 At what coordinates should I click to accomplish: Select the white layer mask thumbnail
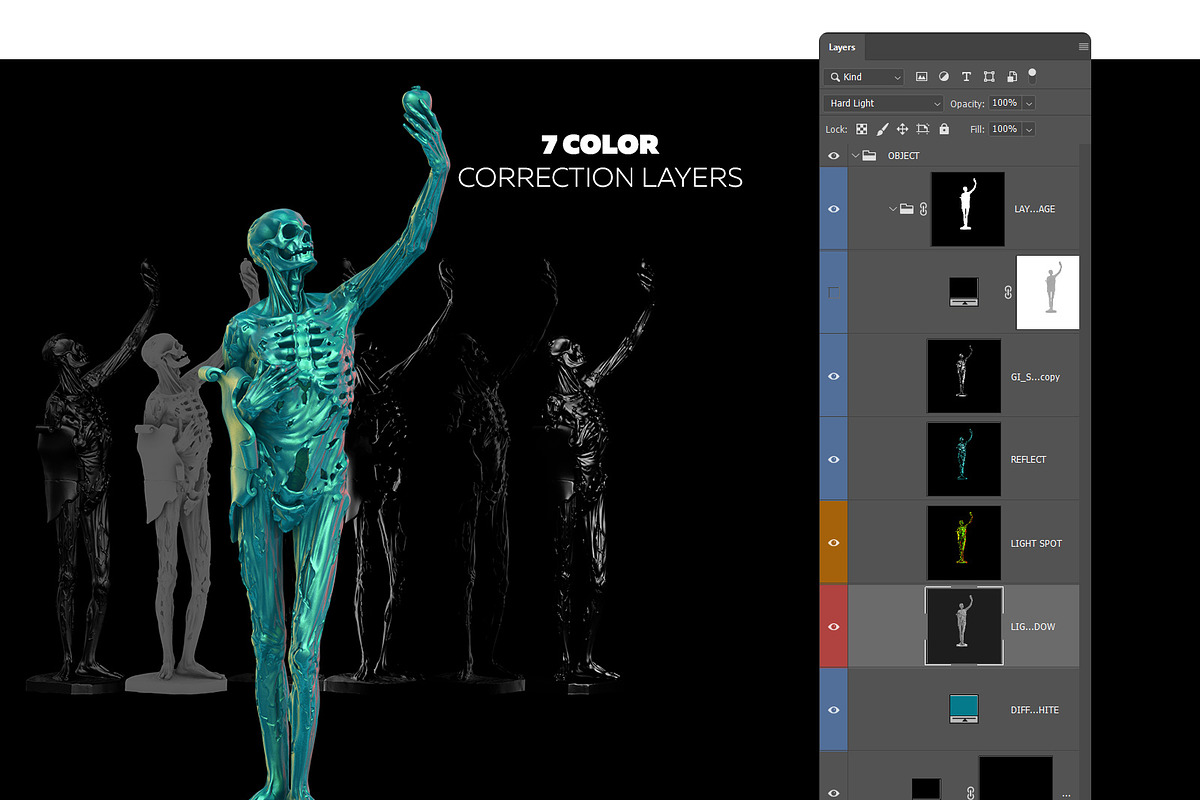1048,292
